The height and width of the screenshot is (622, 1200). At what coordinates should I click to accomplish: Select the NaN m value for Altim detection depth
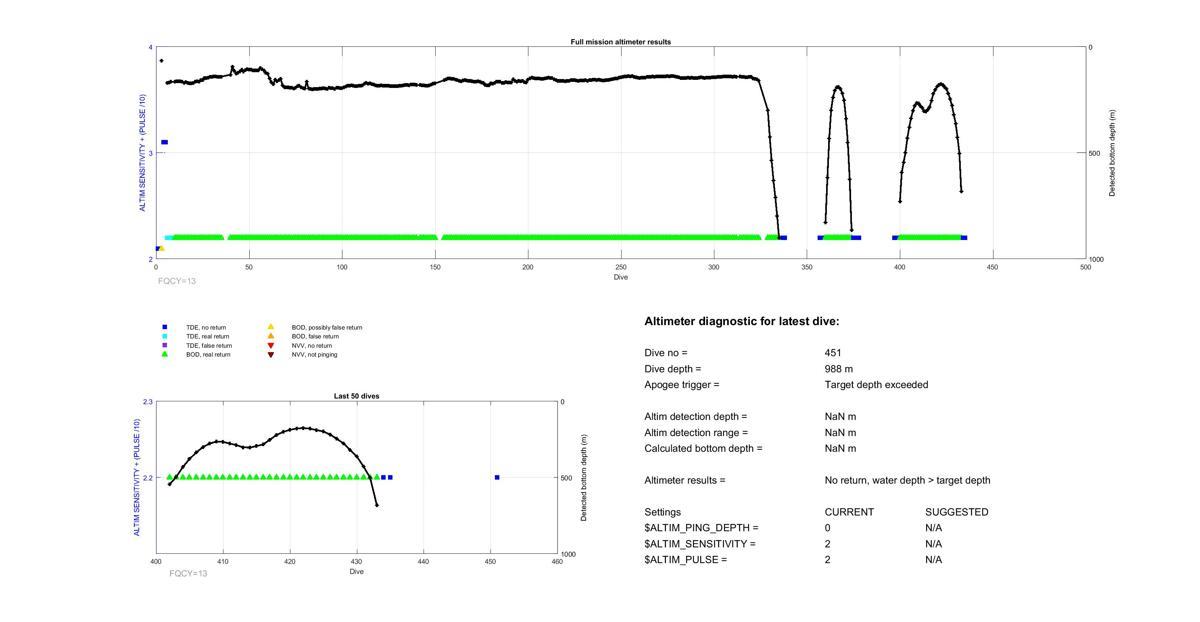[x=841, y=417]
